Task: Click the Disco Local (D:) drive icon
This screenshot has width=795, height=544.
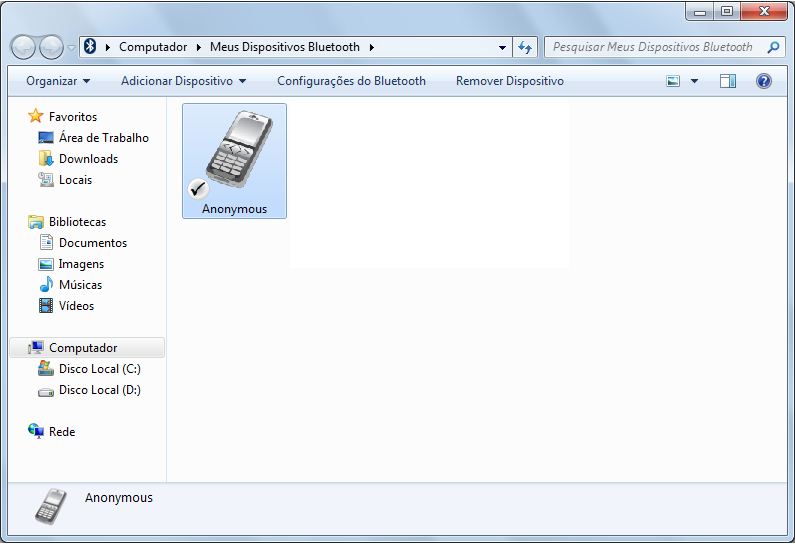Action: 46,392
